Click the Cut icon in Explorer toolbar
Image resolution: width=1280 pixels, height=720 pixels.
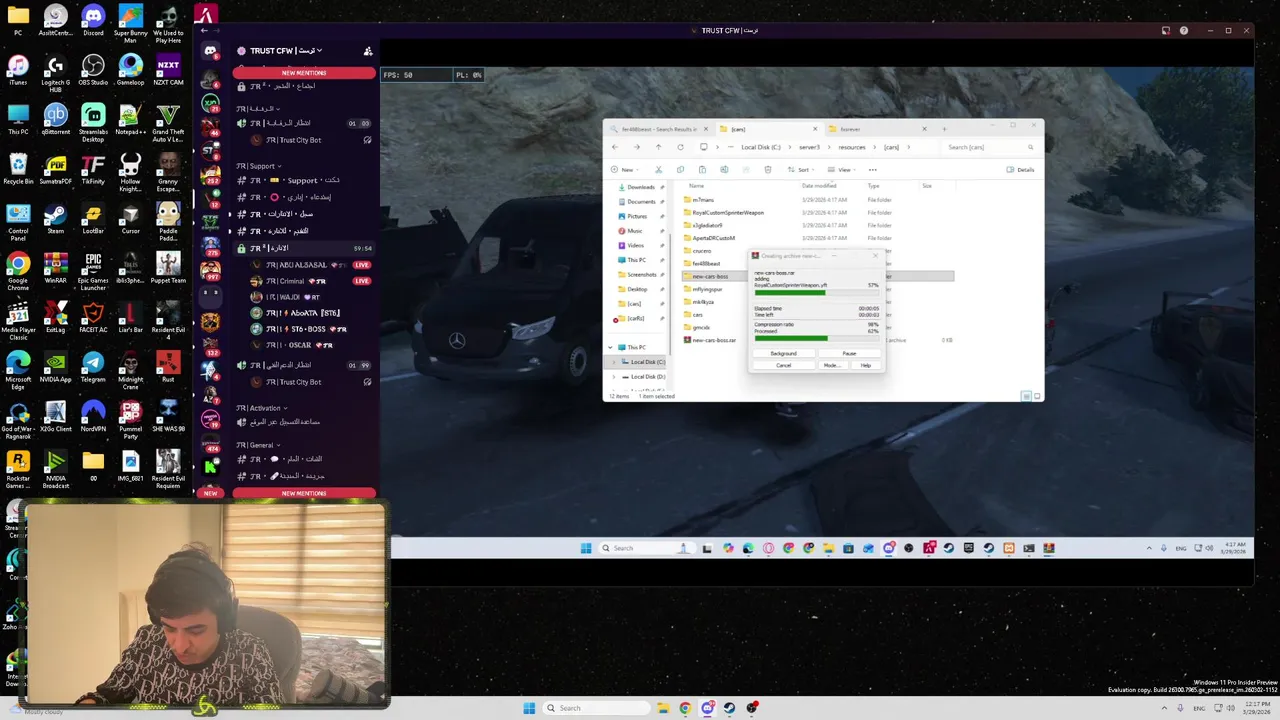pyautogui.click(x=658, y=170)
